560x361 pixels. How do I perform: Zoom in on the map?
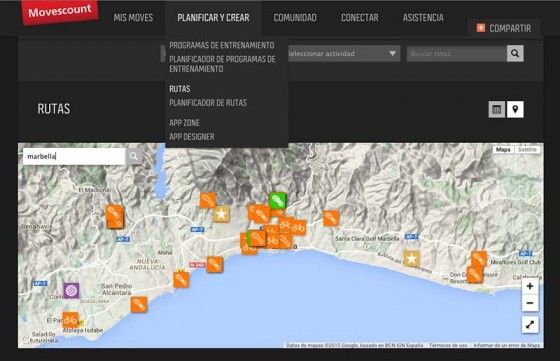[530, 286]
